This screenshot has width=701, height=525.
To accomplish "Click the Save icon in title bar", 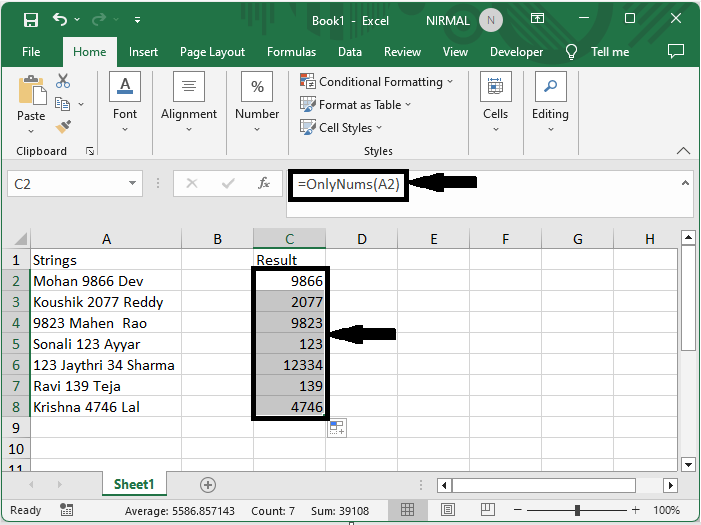I will click(x=30, y=19).
